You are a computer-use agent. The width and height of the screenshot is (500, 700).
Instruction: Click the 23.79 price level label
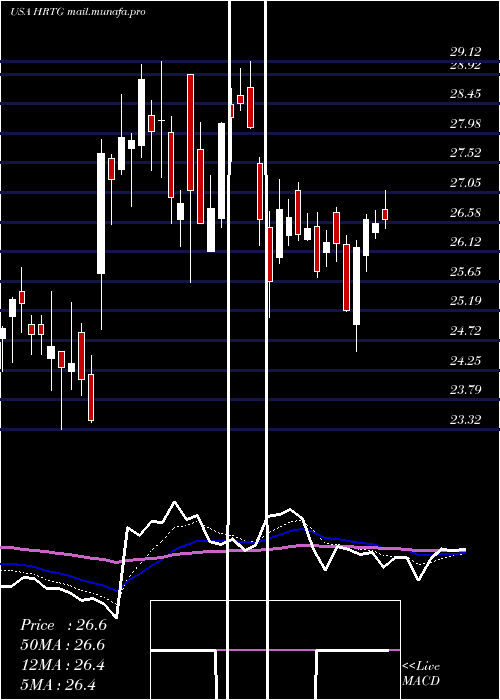click(465, 389)
